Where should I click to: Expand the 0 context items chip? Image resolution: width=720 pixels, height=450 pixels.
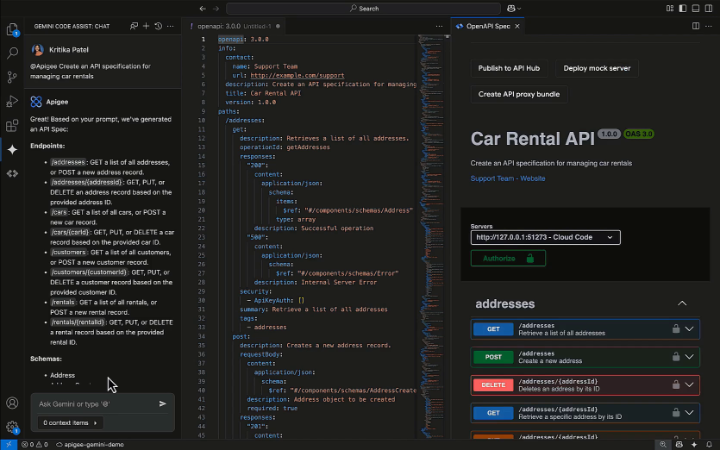70,423
